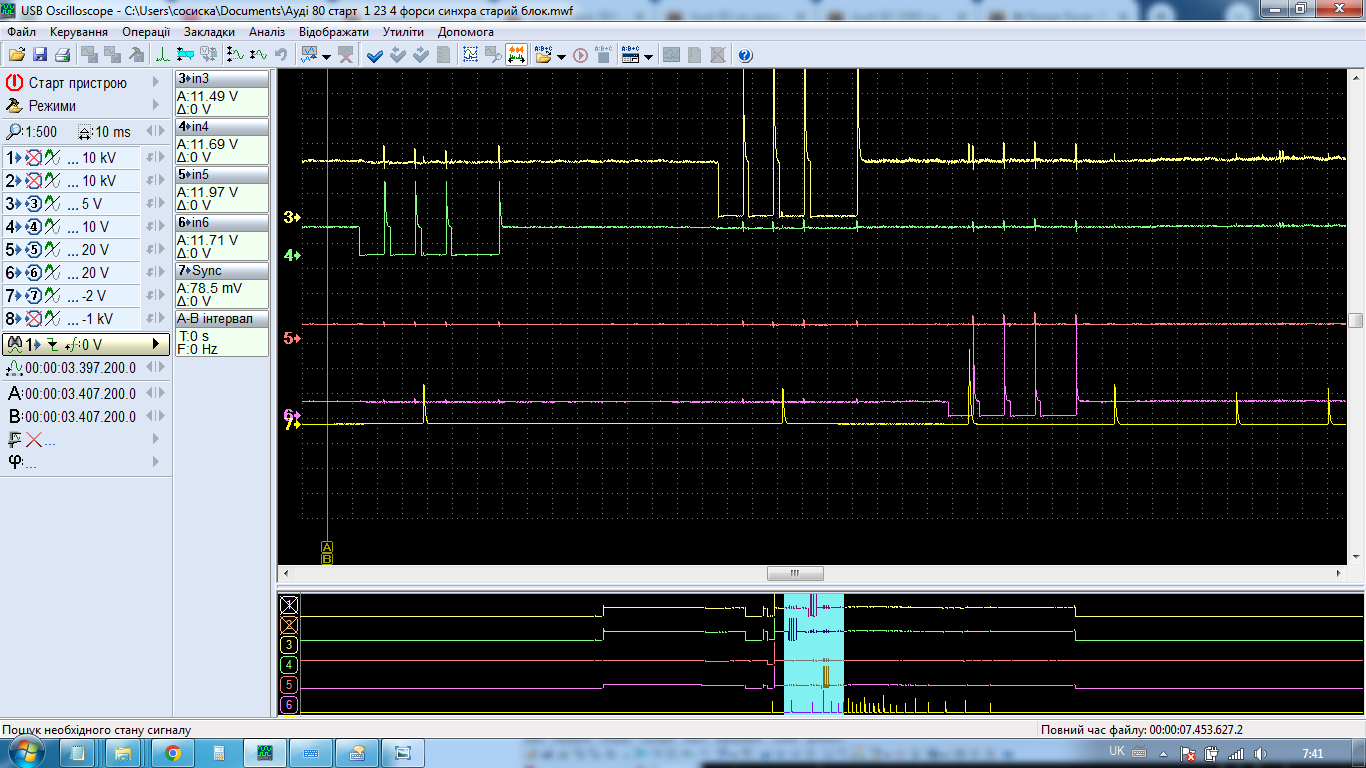1366x768 pixels.
Task: Toggle the disabled channel 2 icon
Action: [x=33, y=181]
